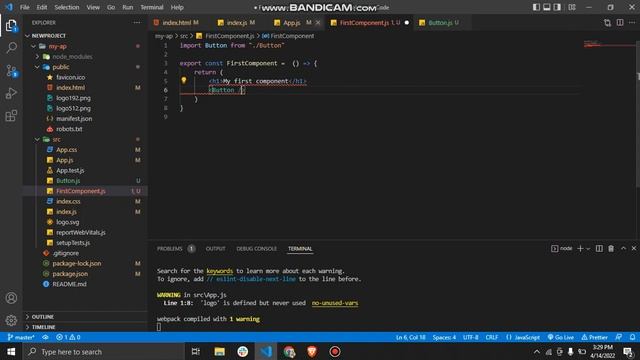This screenshot has width=640, height=360.
Task: Click master branch in status bar
Action: pos(21,337)
